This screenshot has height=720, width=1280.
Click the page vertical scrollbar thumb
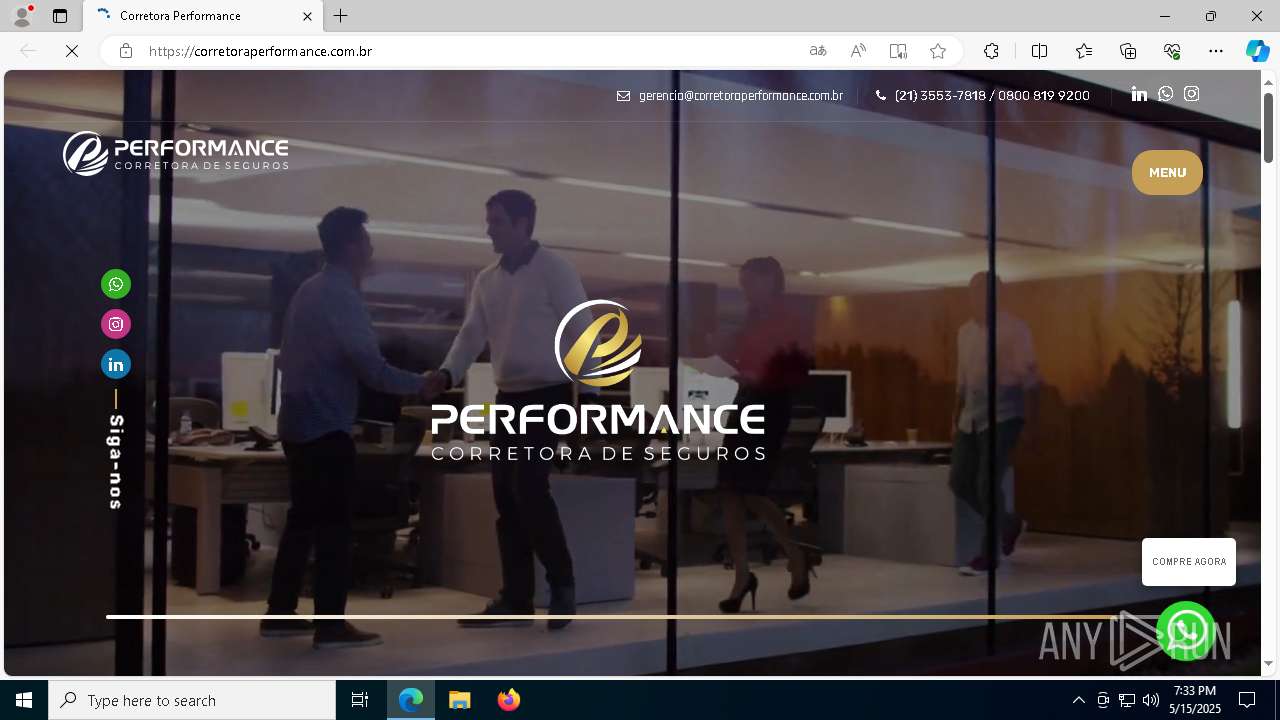click(x=1269, y=127)
